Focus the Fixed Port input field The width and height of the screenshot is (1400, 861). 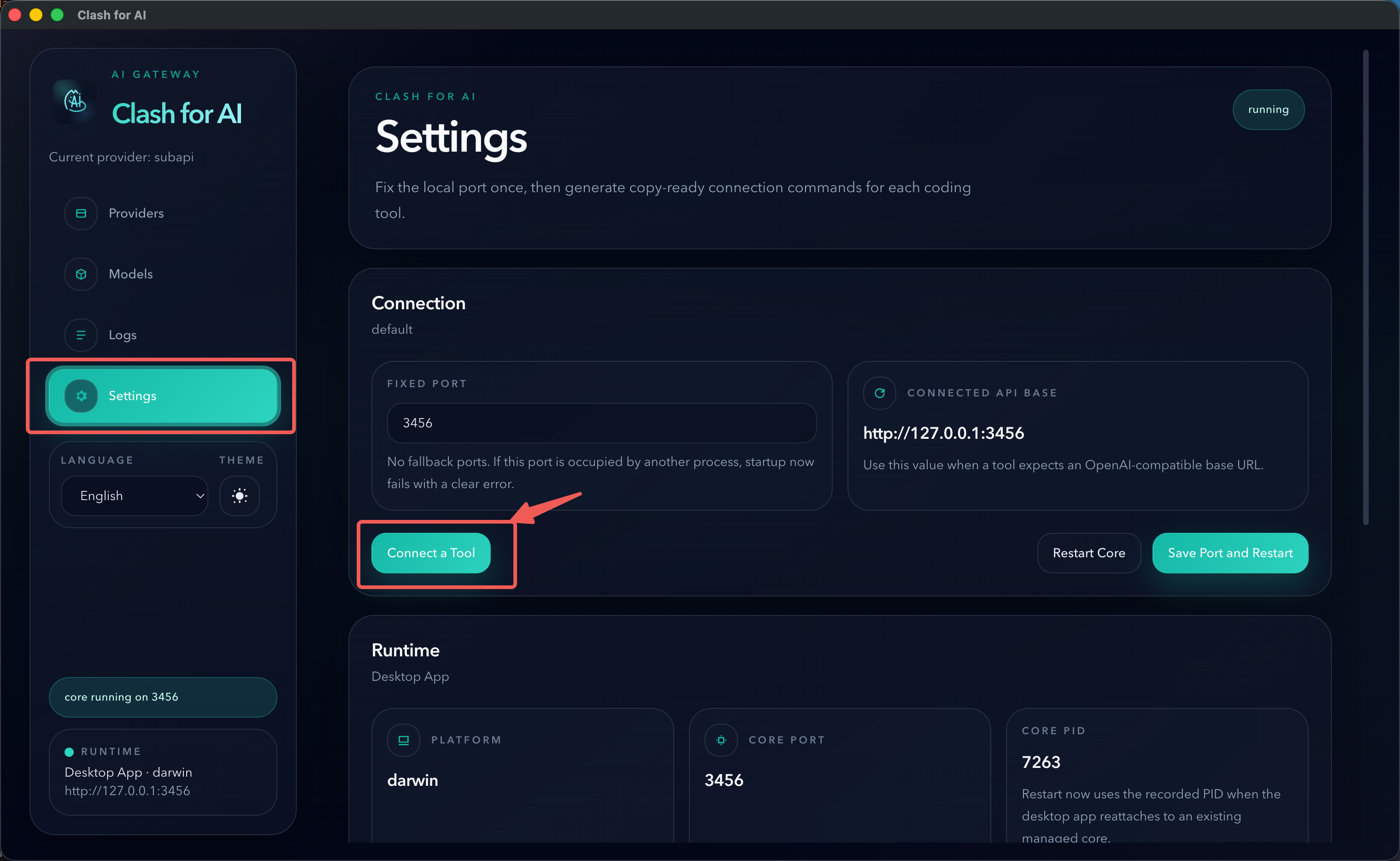coord(601,423)
